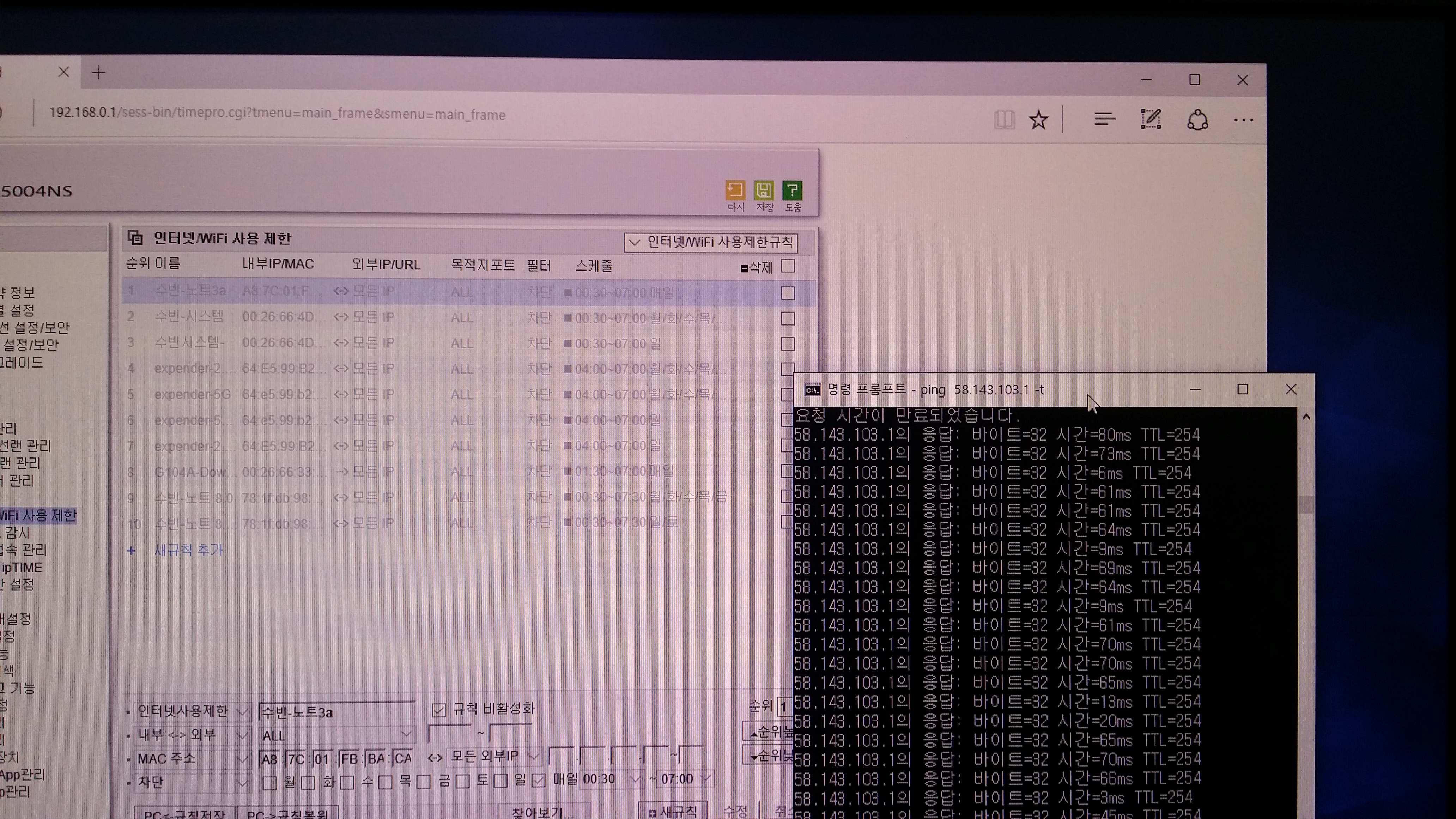Add page to favorites with star icon
1456x819 pixels.
tap(1038, 119)
